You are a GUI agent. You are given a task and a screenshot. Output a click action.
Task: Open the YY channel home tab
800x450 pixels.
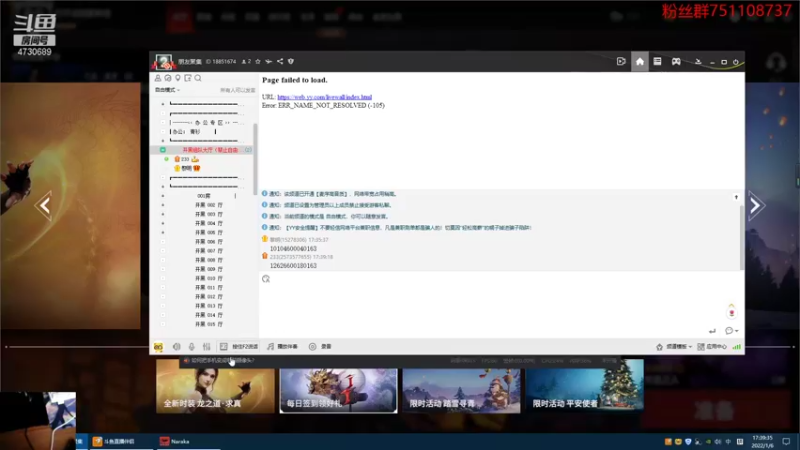[x=639, y=62]
